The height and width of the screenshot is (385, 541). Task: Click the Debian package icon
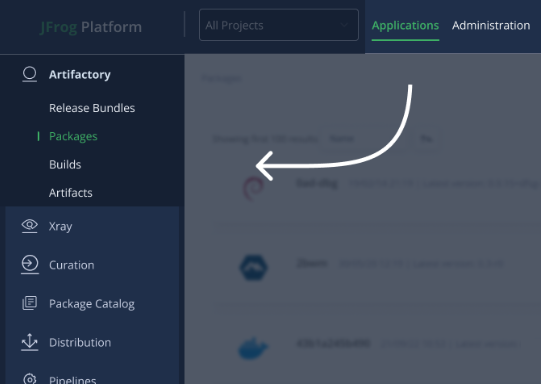click(x=254, y=188)
